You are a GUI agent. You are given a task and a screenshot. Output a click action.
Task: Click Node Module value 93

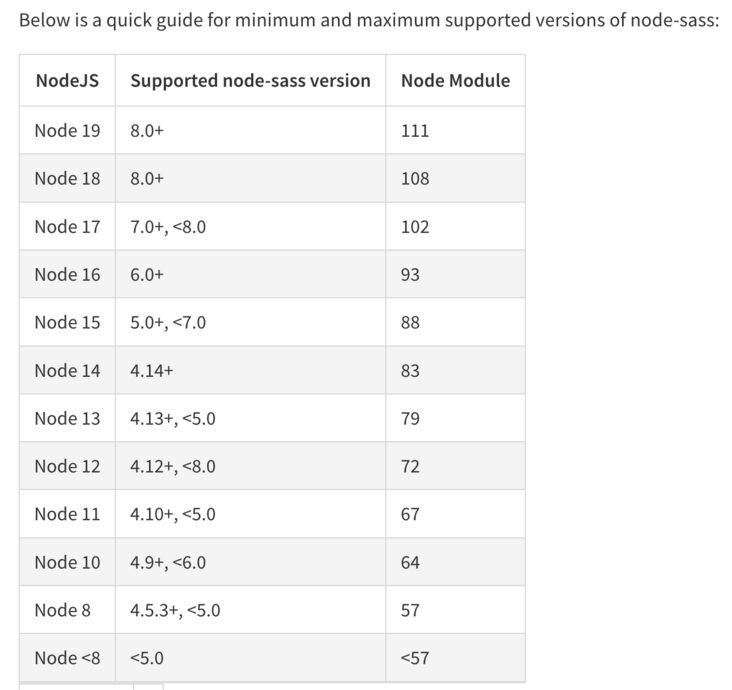tap(410, 275)
